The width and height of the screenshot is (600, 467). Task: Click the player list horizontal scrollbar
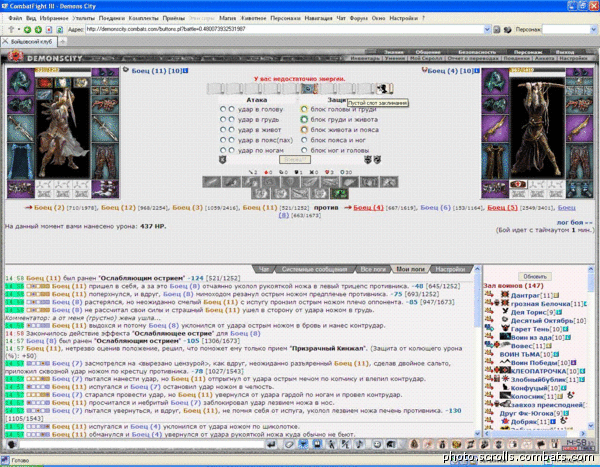click(x=535, y=433)
